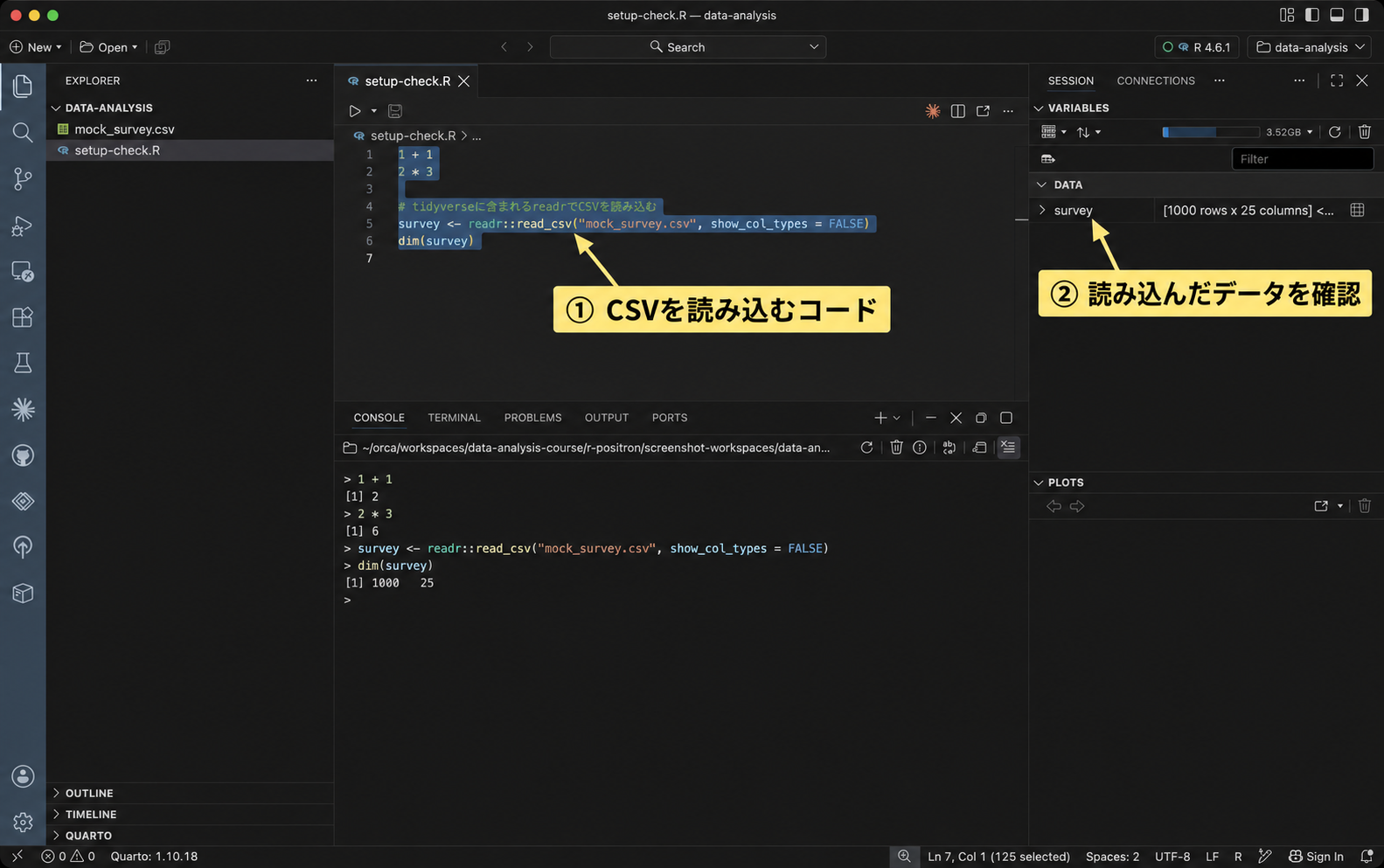Screen dimensions: 1384x868
Task: Open mock_survey.csv in the explorer
Action: [x=124, y=129]
